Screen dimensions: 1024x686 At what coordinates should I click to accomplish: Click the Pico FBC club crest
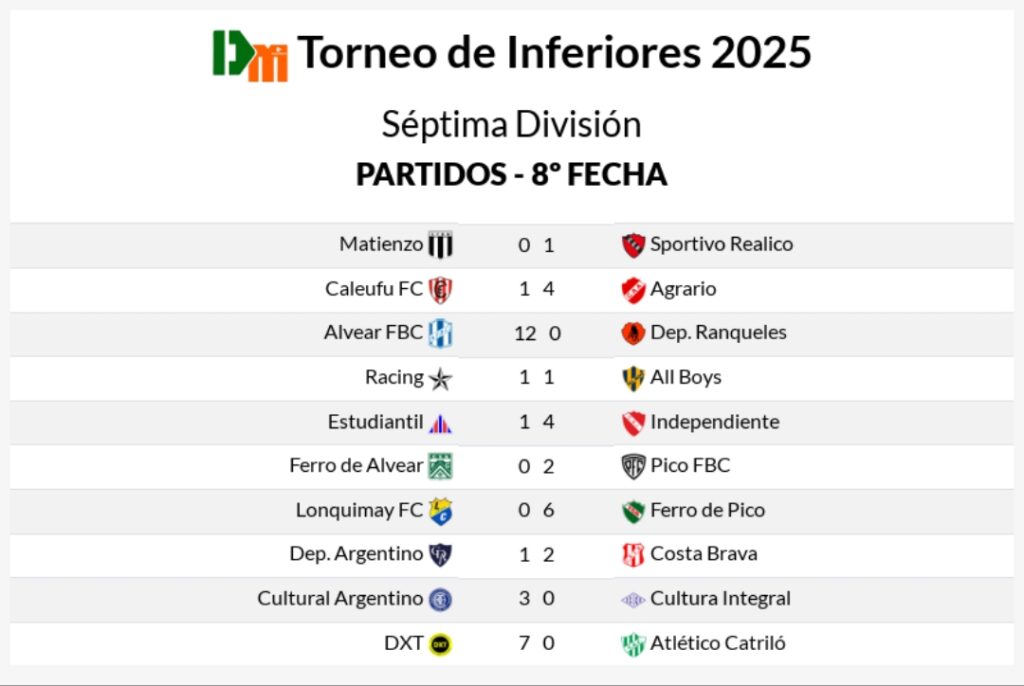coord(633,466)
